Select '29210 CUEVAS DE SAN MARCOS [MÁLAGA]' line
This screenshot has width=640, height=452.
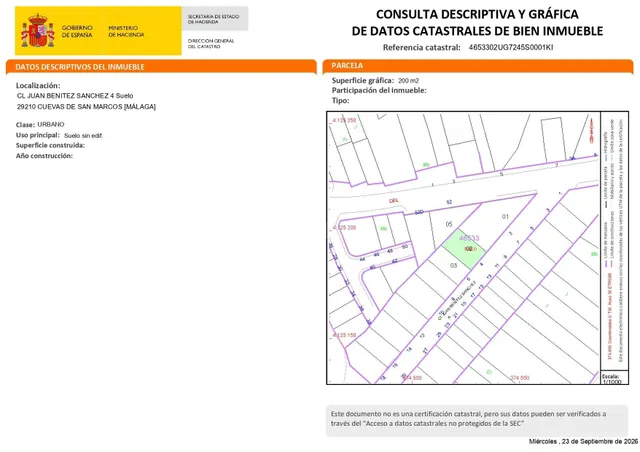86,107
